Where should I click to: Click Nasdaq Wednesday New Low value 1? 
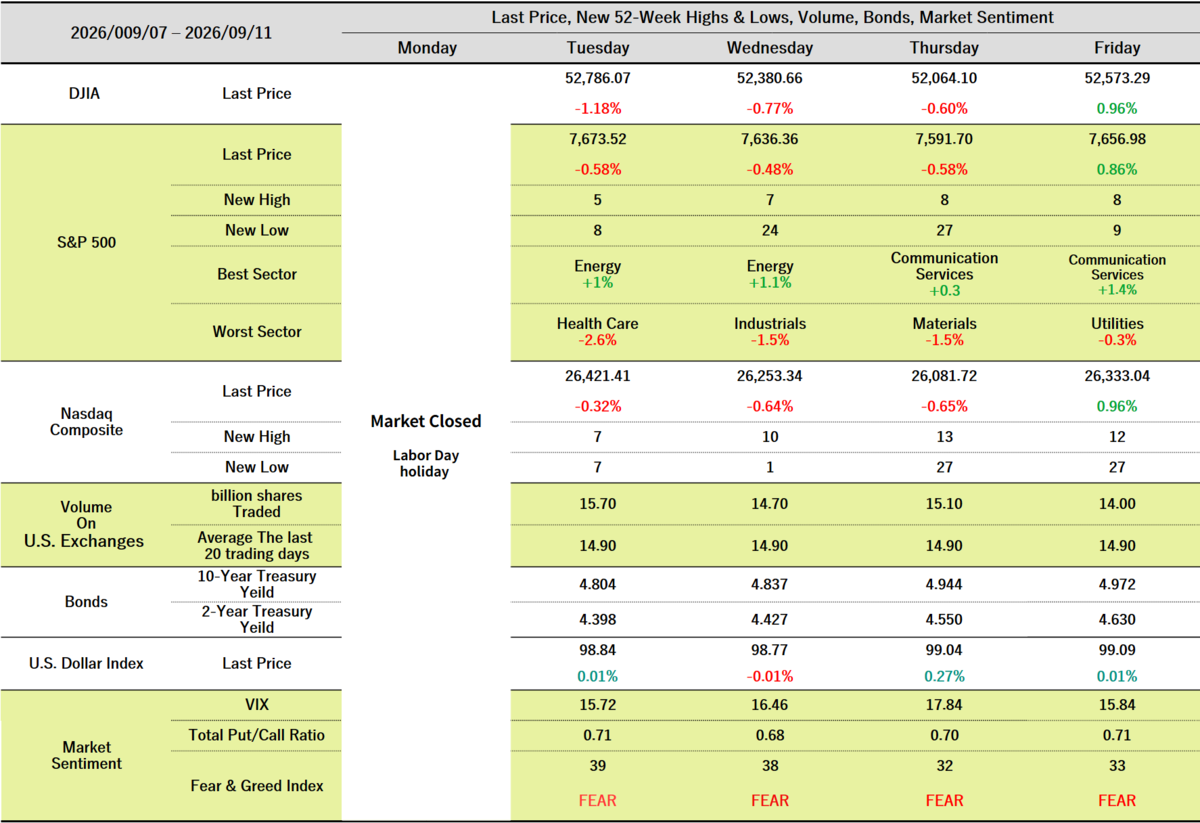coord(770,467)
